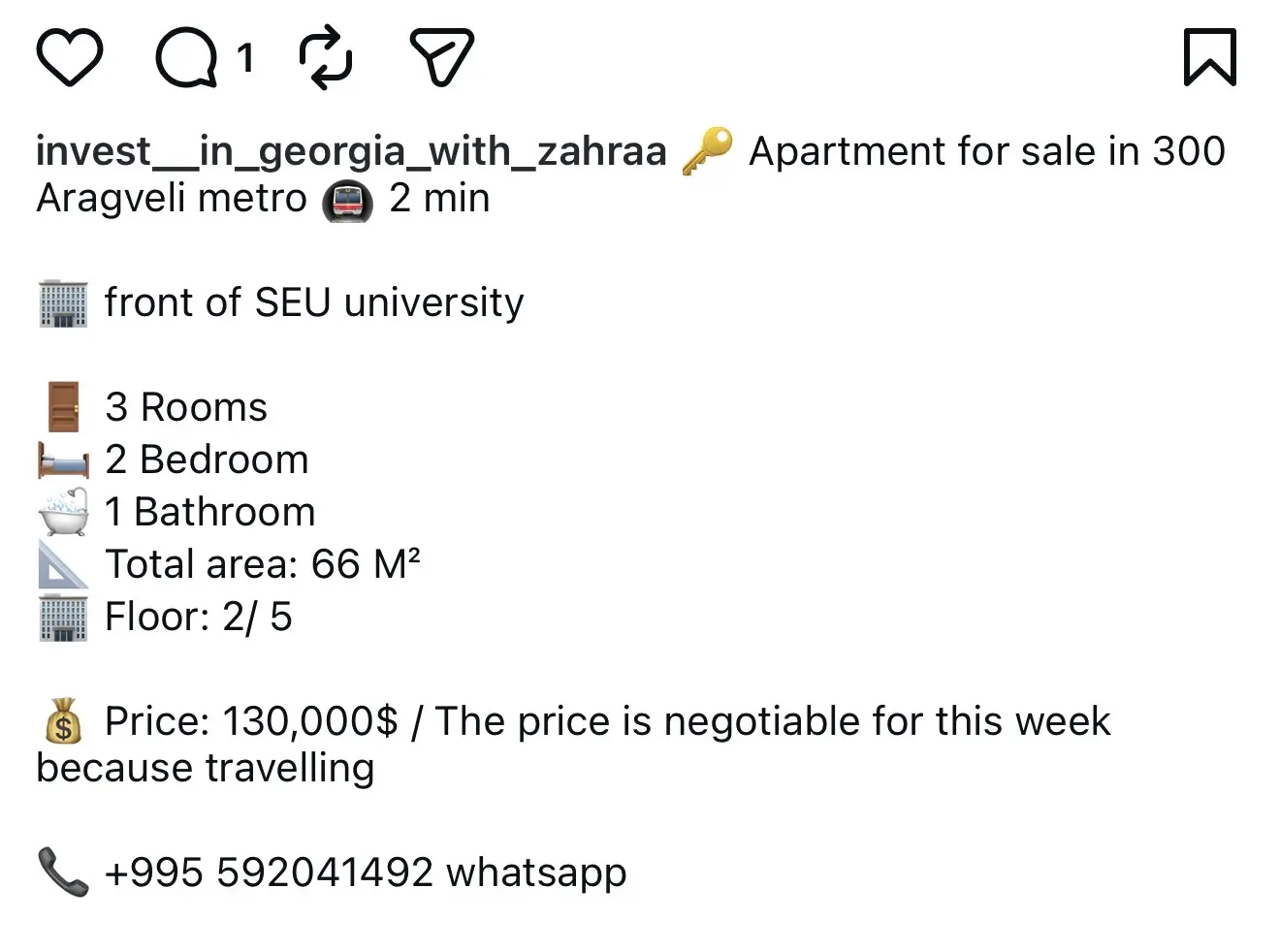
Task: Tap the phone number +995 592041492
Action: (x=269, y=873)
